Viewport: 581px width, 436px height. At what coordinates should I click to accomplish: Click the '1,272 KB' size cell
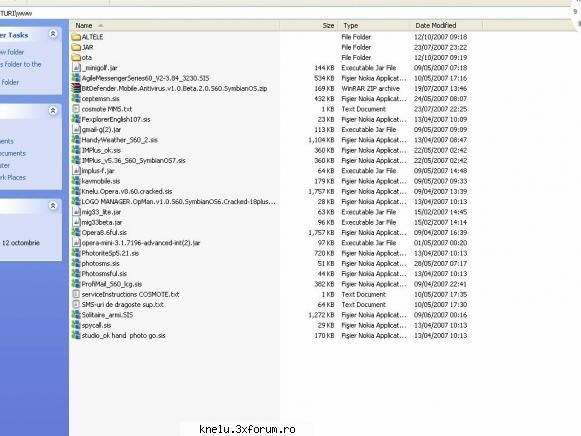pos(321,315)
